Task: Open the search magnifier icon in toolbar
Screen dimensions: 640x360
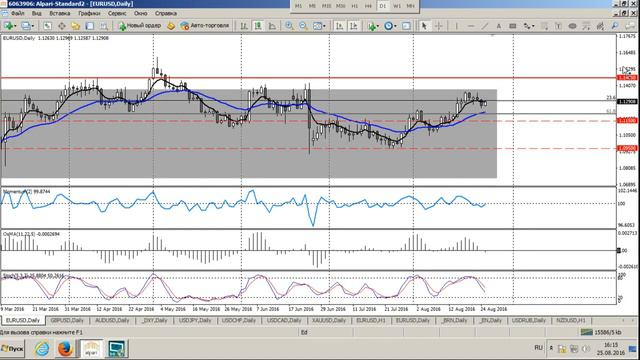Action: 615,26
